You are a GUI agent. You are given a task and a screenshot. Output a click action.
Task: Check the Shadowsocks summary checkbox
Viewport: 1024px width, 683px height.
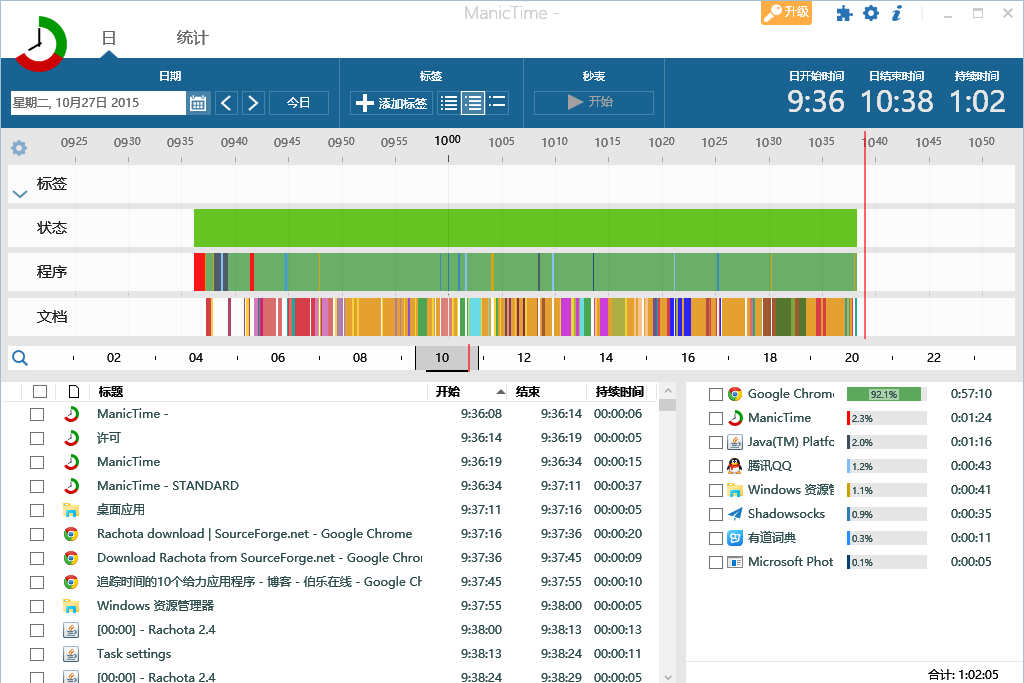click(x=716, y=515)
